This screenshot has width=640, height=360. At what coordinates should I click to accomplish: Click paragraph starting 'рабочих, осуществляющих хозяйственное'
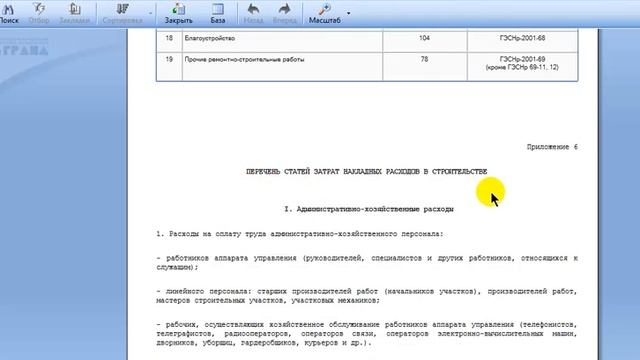(x=367, y=333)
